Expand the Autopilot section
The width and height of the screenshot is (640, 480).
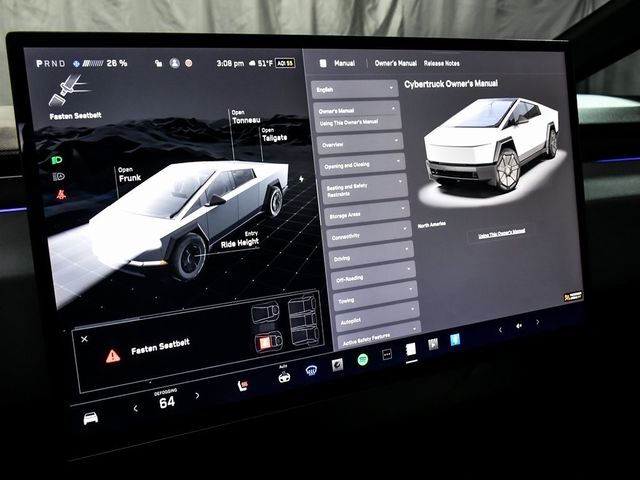378,318
